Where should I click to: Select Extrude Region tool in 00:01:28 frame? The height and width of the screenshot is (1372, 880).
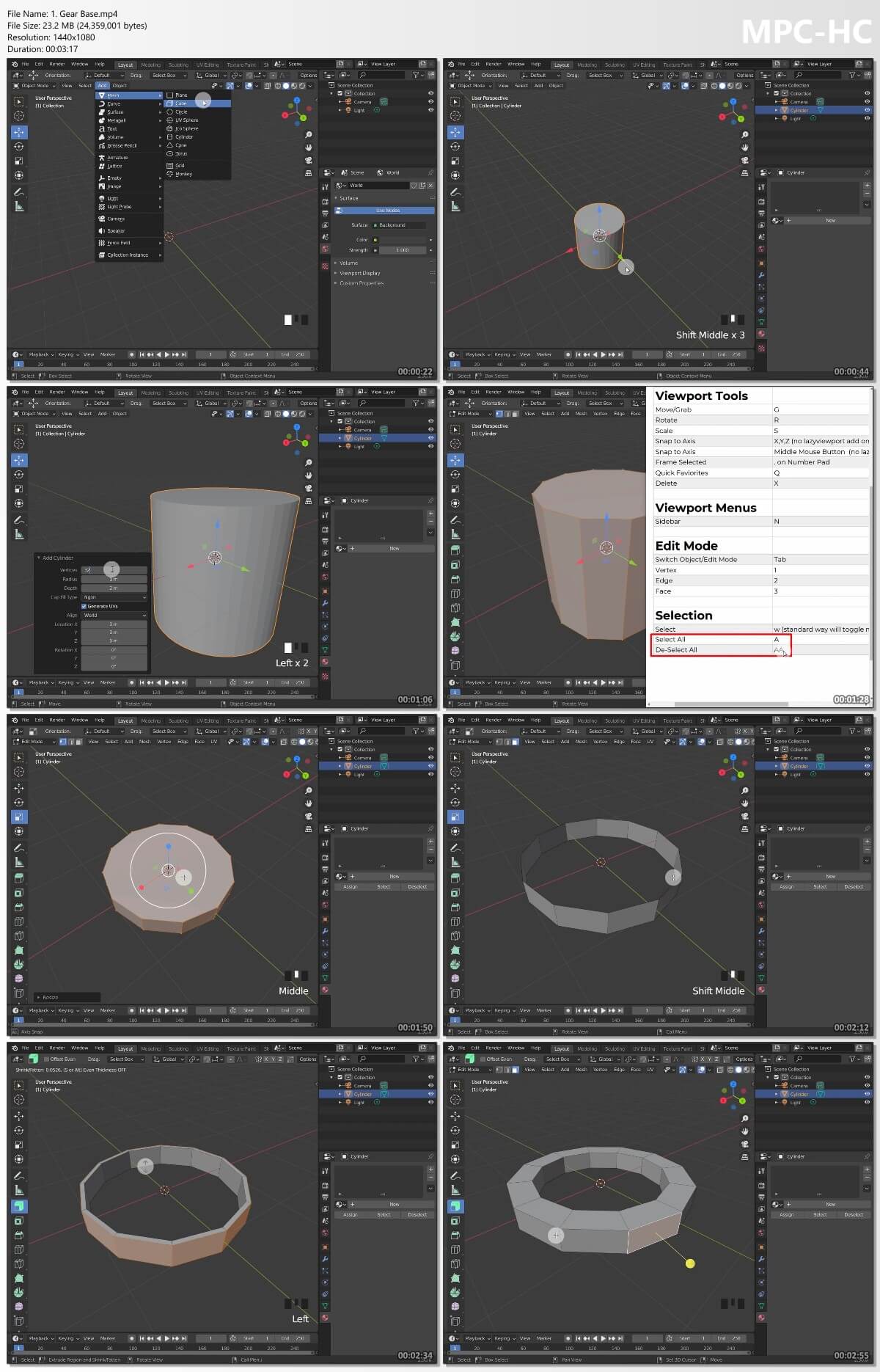pyautogui.click(x=455, y=550)
